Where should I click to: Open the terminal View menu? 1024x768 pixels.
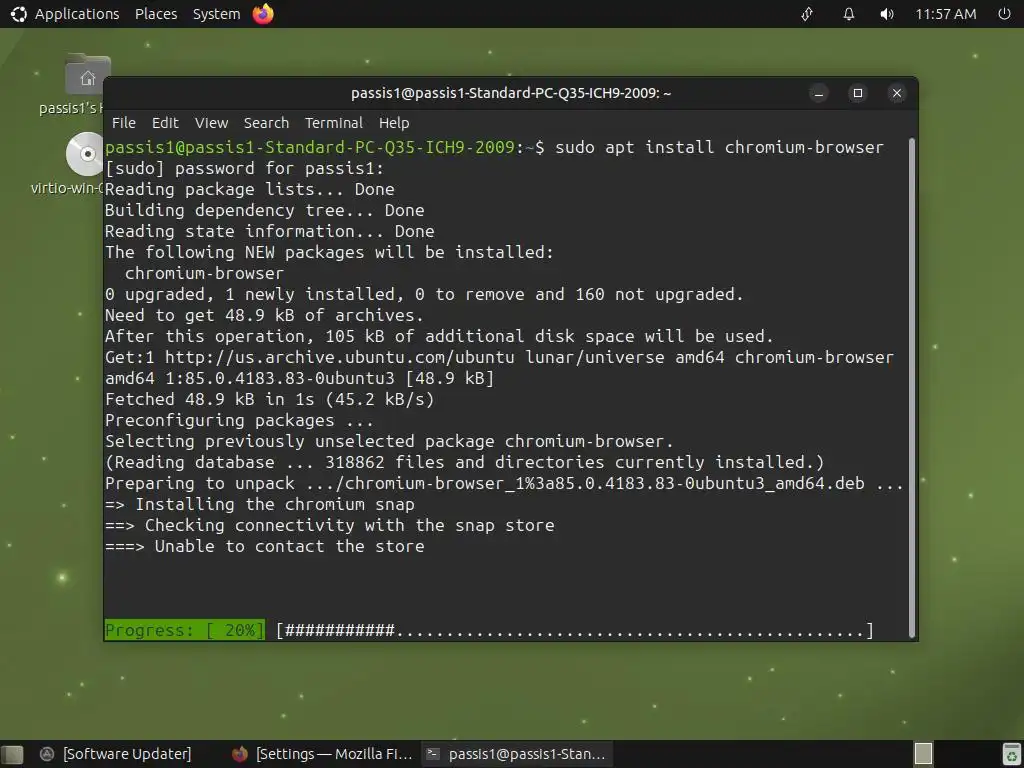coord(211,123)
